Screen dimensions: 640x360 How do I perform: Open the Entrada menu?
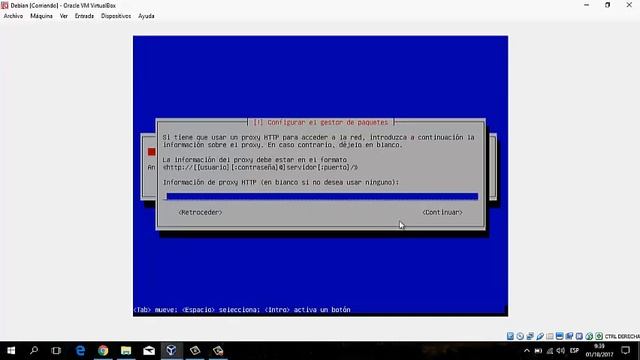point(84,16)
